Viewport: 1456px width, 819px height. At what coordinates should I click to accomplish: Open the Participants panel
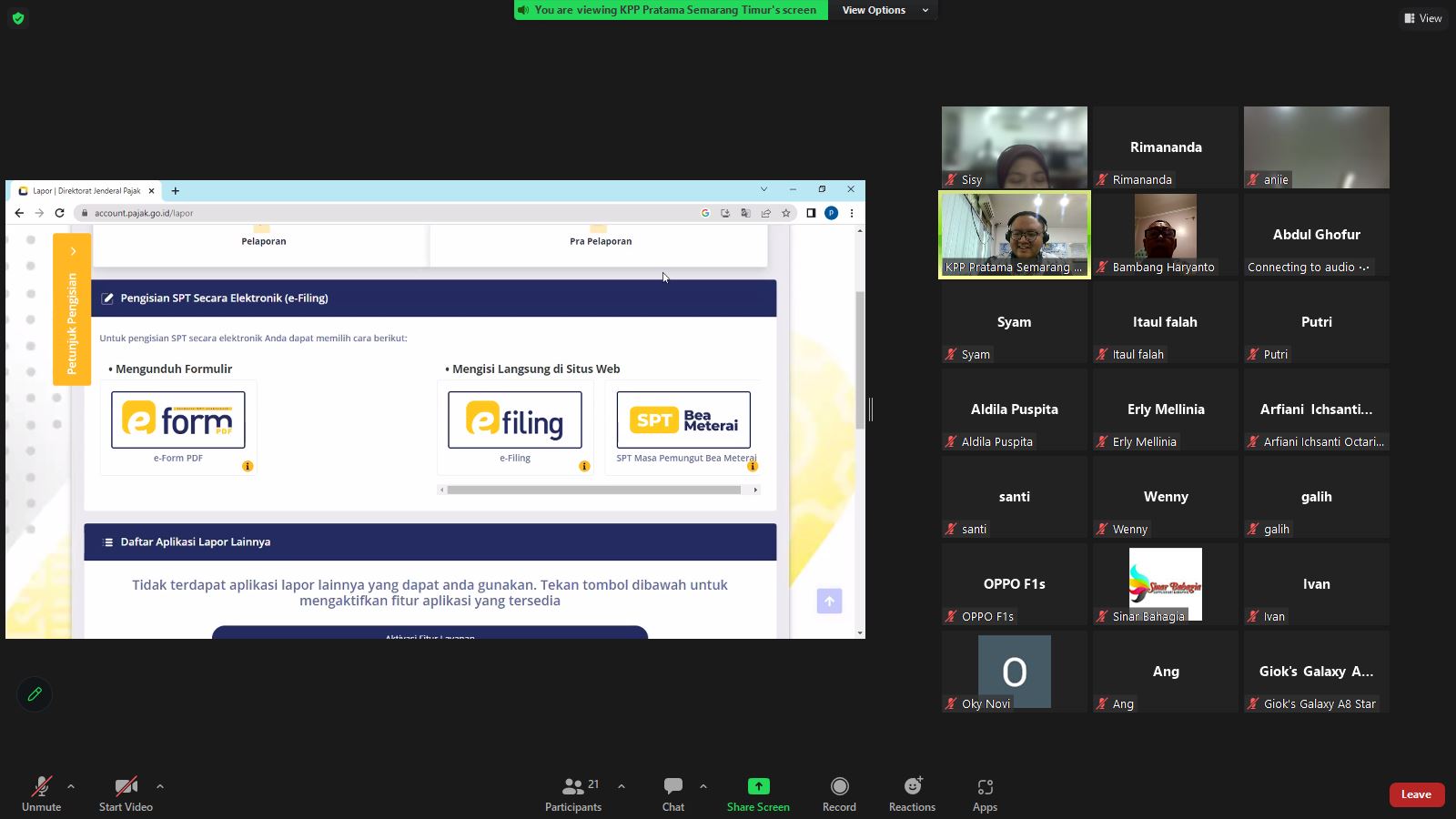[x=573, y=794]
